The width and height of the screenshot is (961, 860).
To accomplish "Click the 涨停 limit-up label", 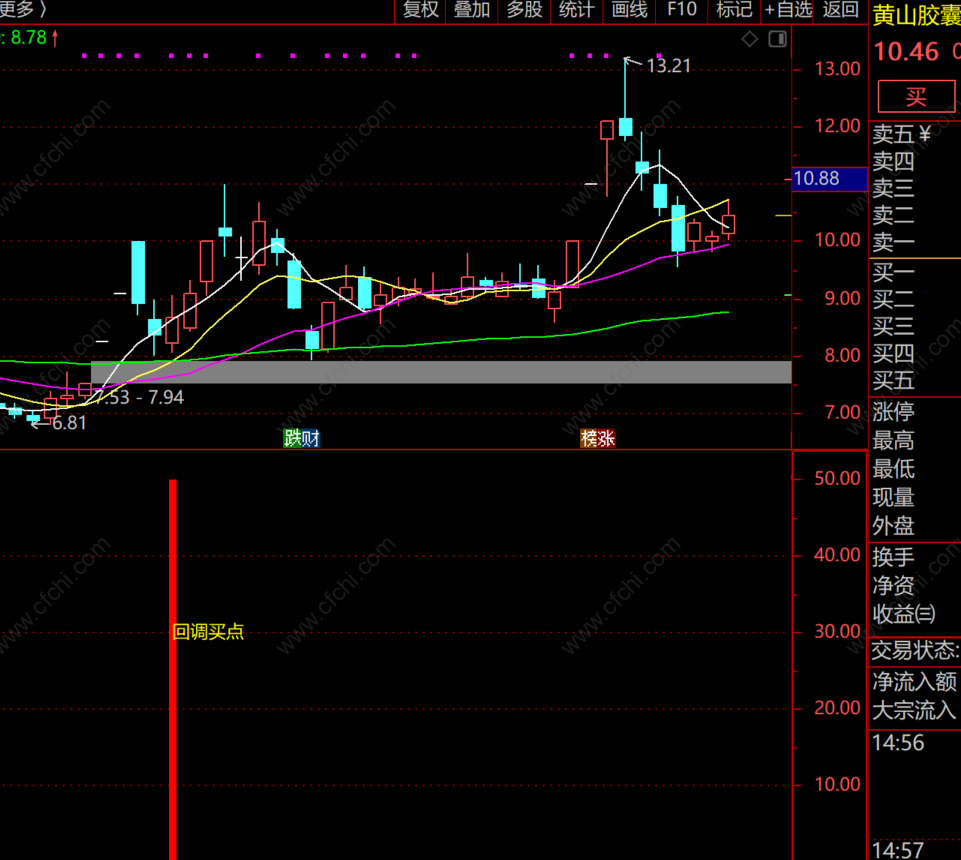I will coord(894,411).
